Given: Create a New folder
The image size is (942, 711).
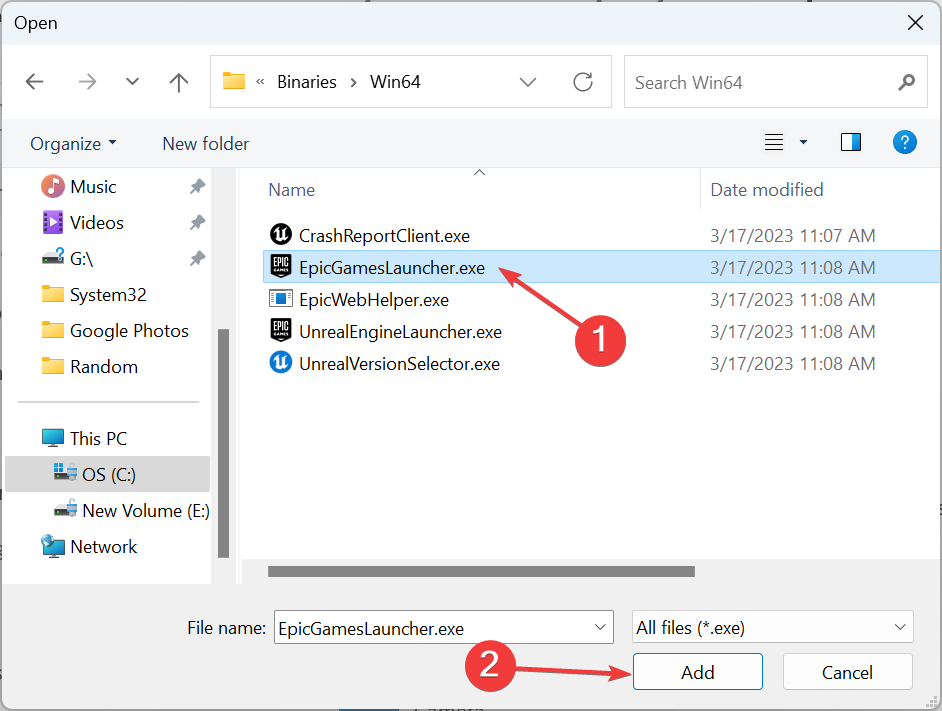Looking at the screenshot, I should click(205, 144).
